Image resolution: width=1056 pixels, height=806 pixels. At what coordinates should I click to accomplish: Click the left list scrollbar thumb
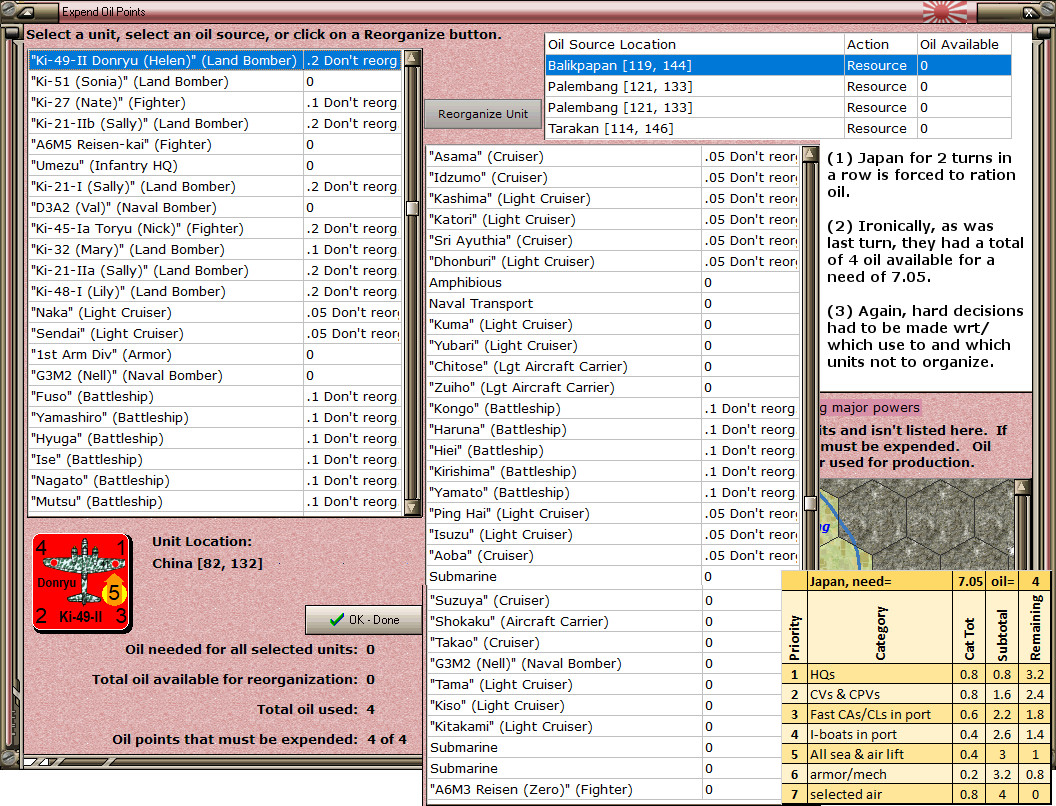(x=412, y=208)
